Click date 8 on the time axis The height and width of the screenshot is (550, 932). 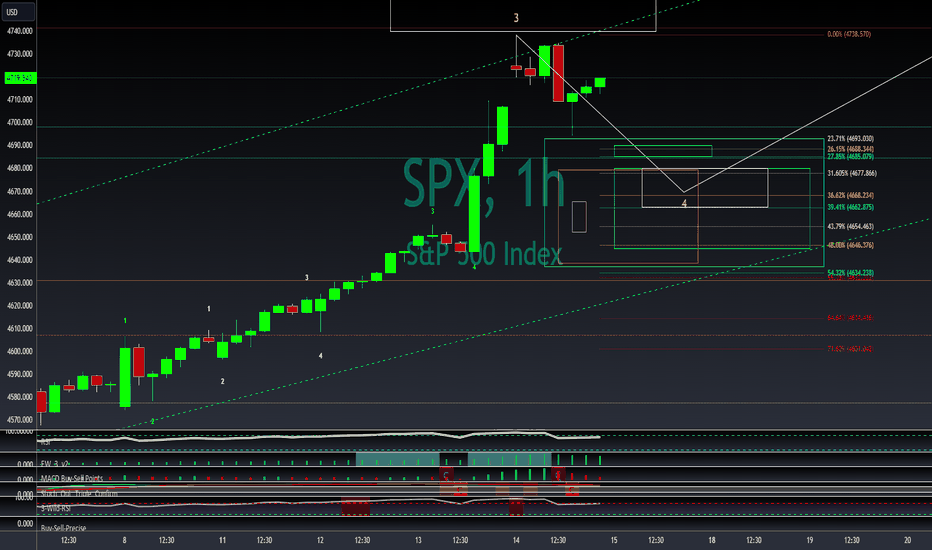click(x=124, y=540)
